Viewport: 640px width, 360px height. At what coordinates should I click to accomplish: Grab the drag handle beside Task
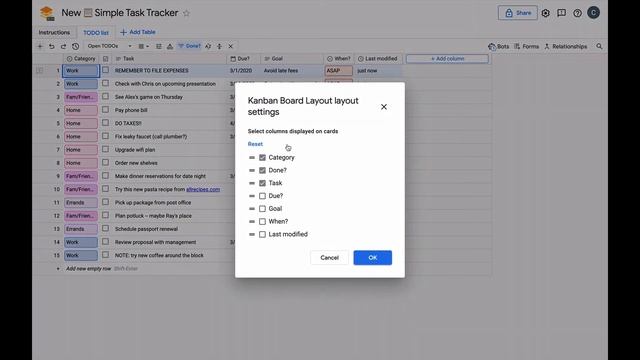click(252, 183)
